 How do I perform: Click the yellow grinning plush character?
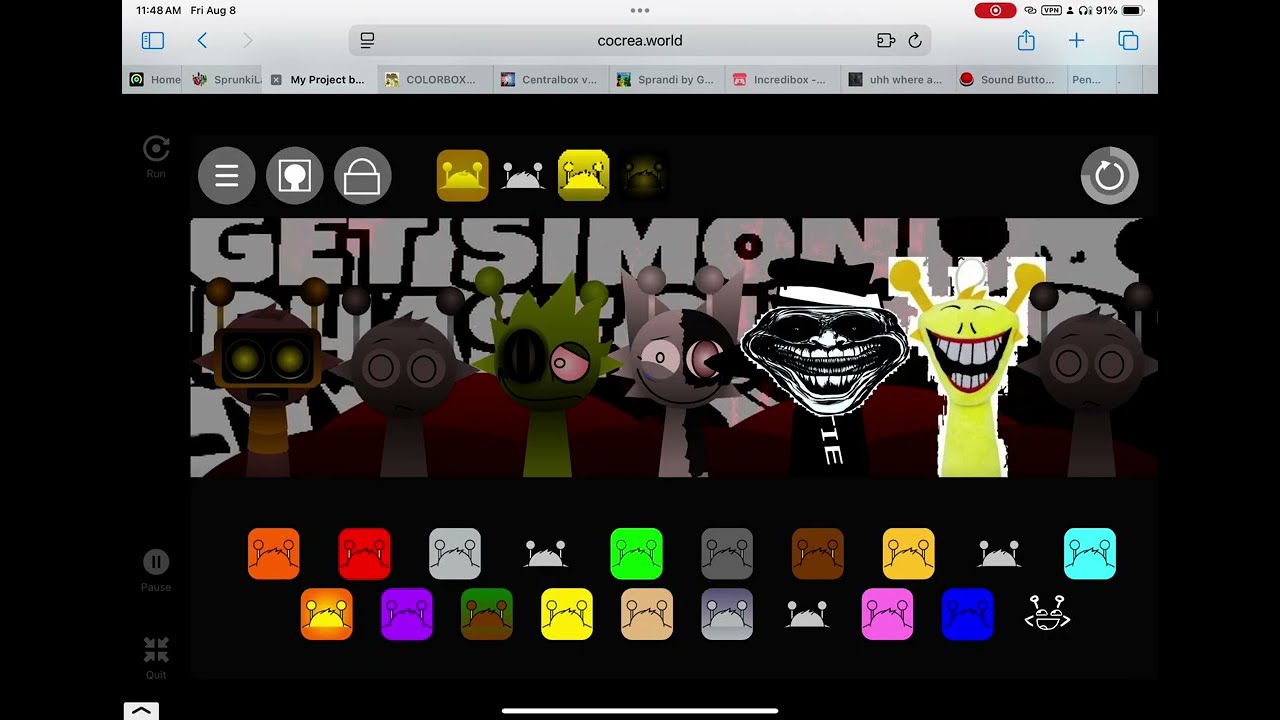pyautogui.click(x=968, y=368)
